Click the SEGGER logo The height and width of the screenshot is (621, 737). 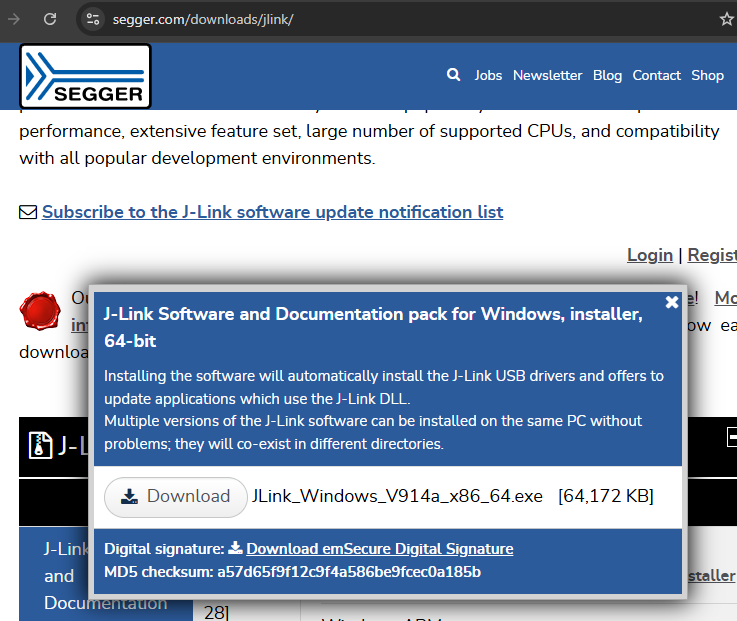pyautogui.click(x=85, y=76)
